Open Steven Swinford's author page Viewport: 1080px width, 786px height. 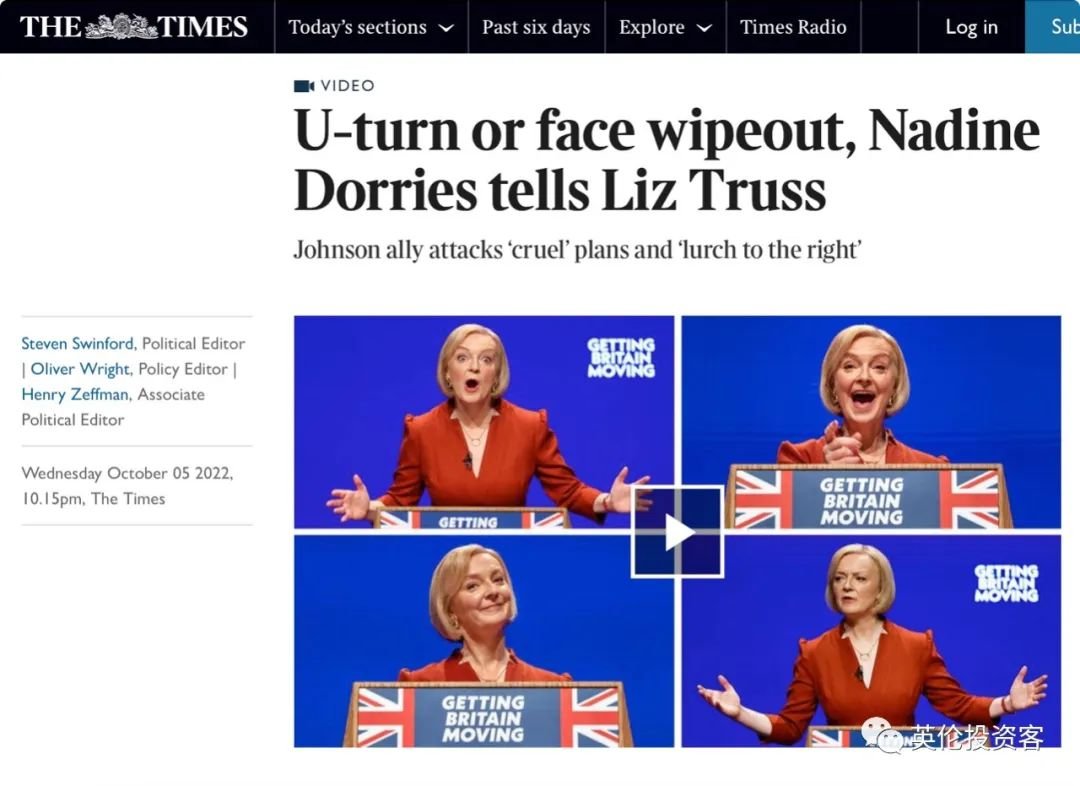[x=78, y=343]
